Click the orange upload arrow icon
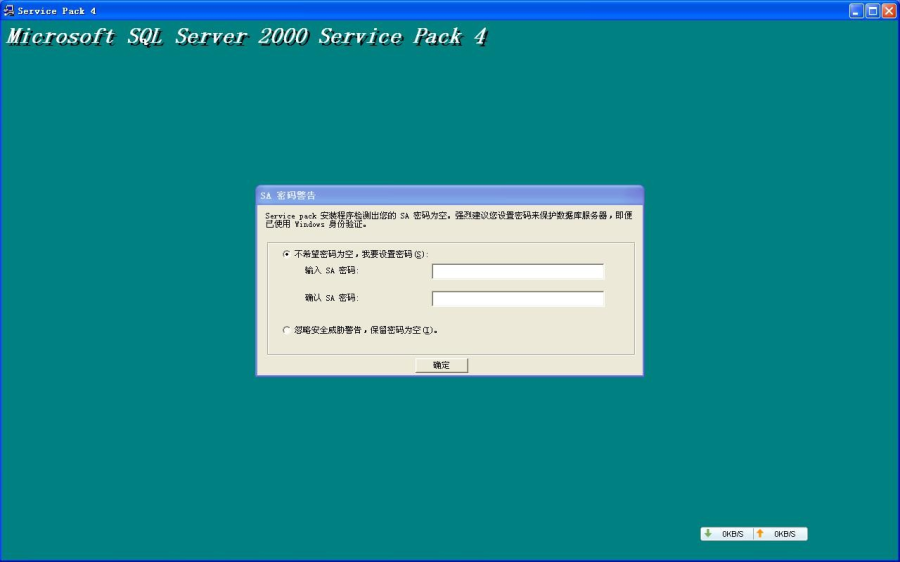Screen dimensions: 900x562 (x=760, y=534)
